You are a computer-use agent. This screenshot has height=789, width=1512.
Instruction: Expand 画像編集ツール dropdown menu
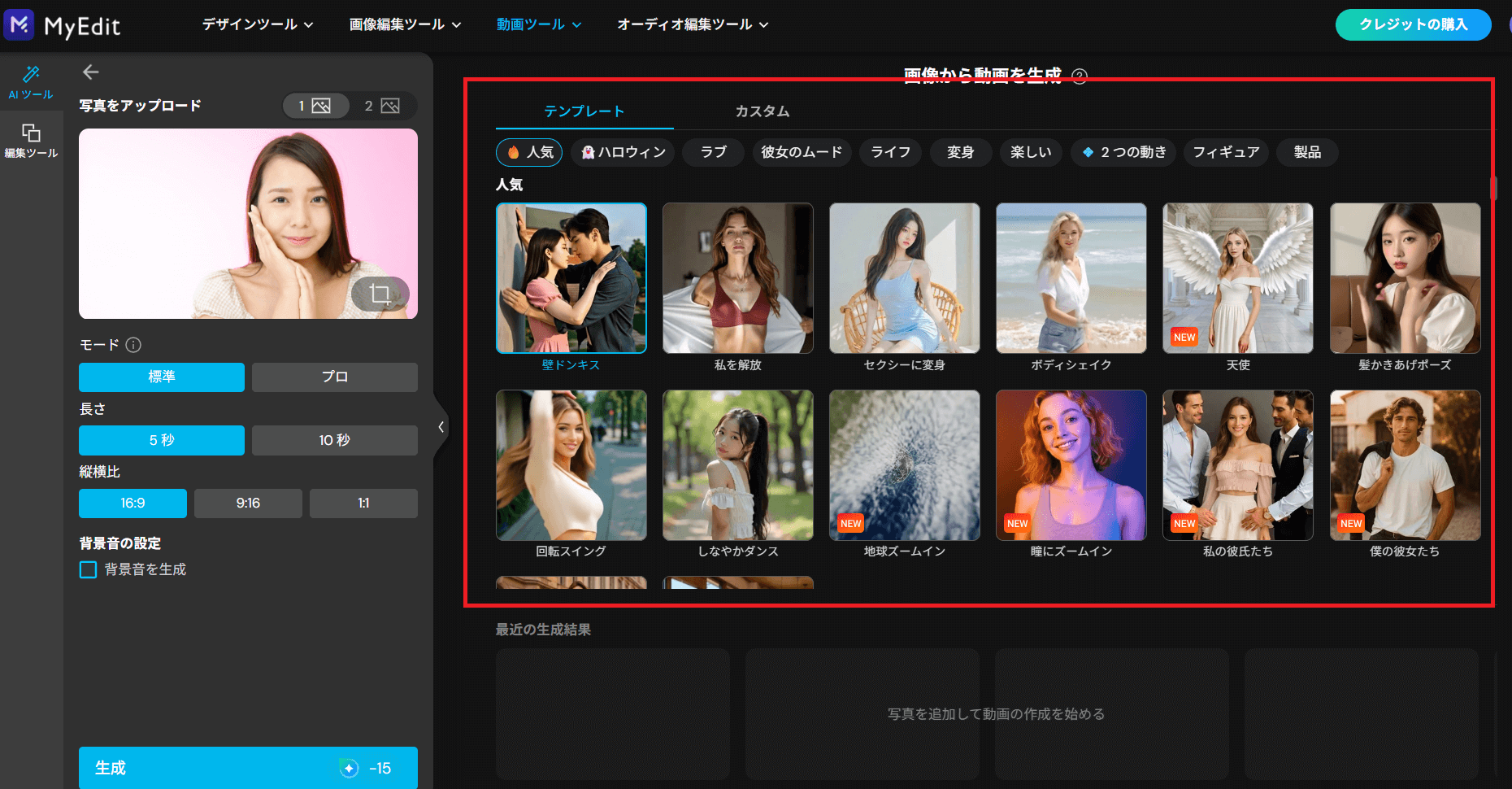[x=405, y=24]
